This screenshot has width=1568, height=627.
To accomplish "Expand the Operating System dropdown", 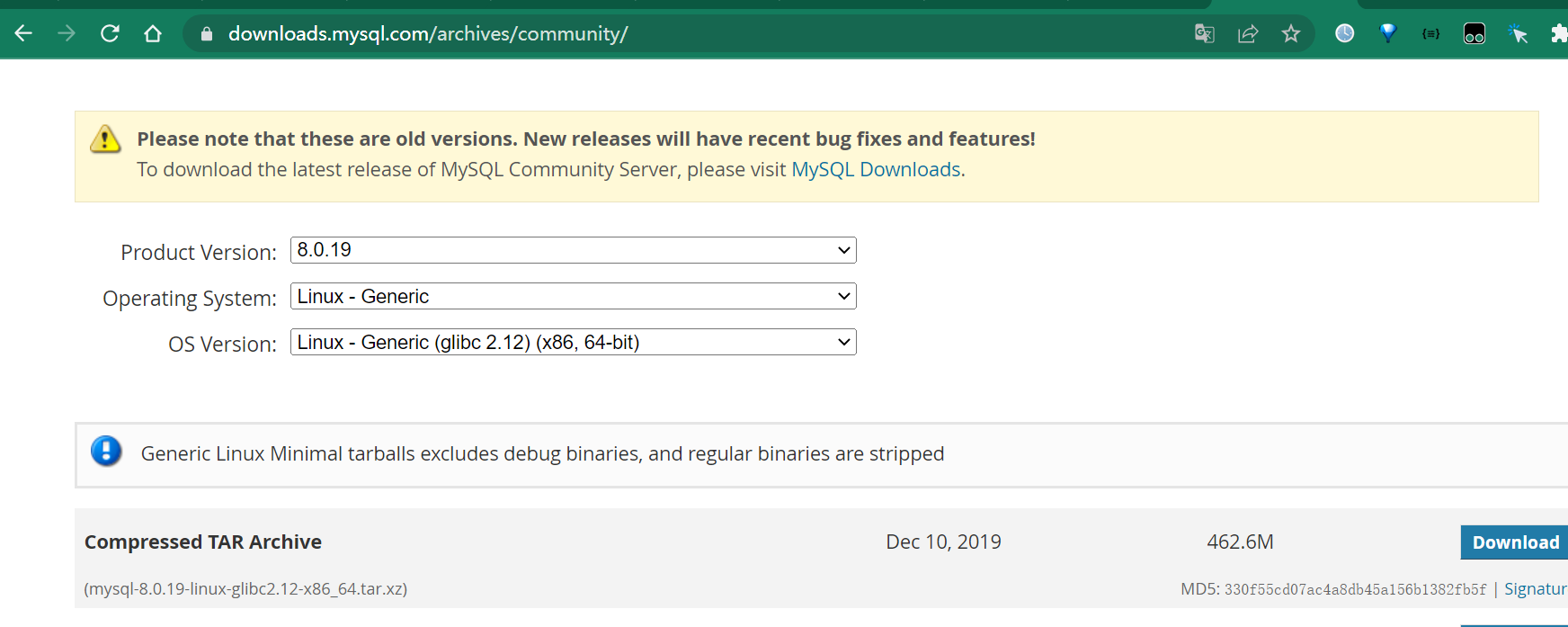I will (x=573, y=297).
